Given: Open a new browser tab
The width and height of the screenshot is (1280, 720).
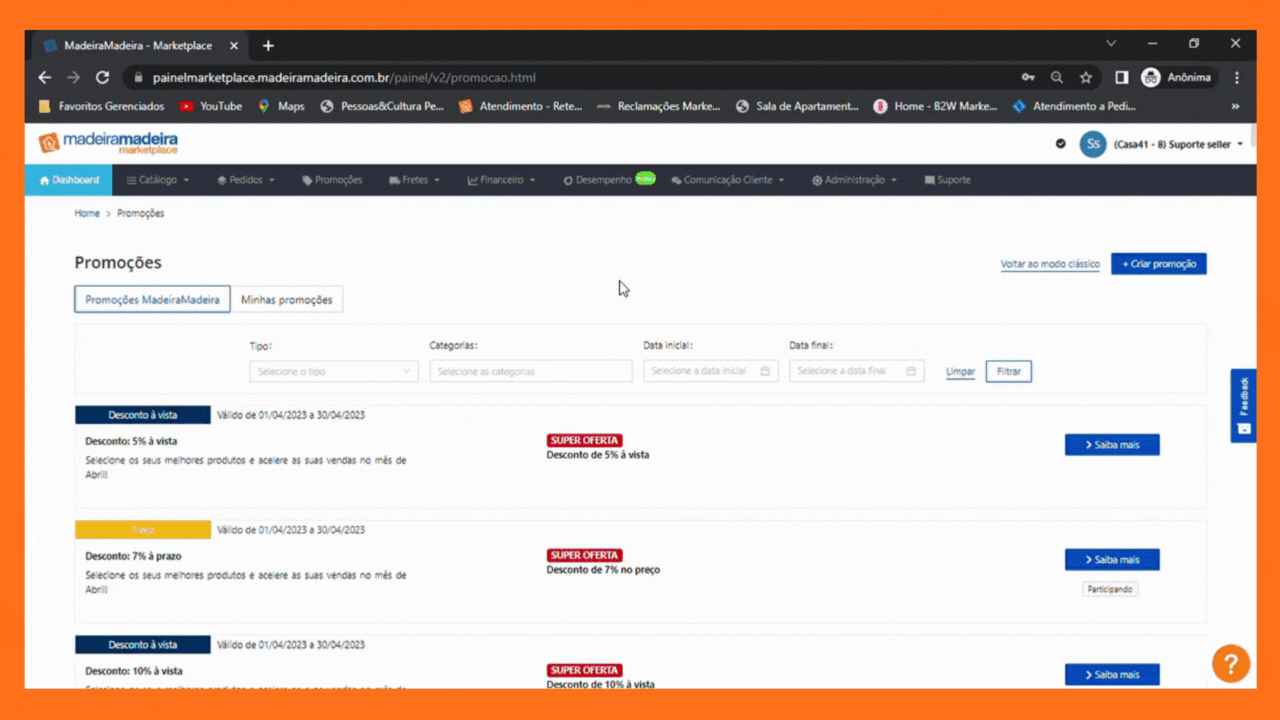Looking at the screenshot, I should click(x=268, y=46).
